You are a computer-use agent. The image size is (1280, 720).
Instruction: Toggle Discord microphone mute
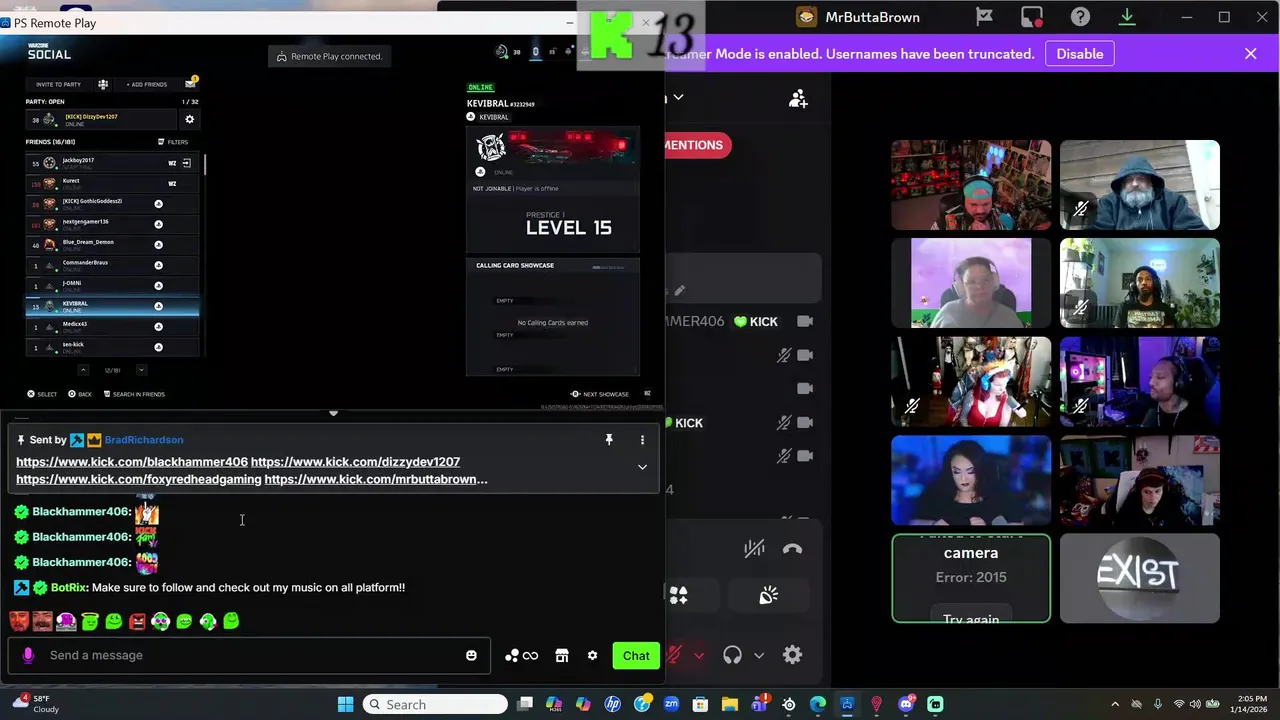coord(675,655)
